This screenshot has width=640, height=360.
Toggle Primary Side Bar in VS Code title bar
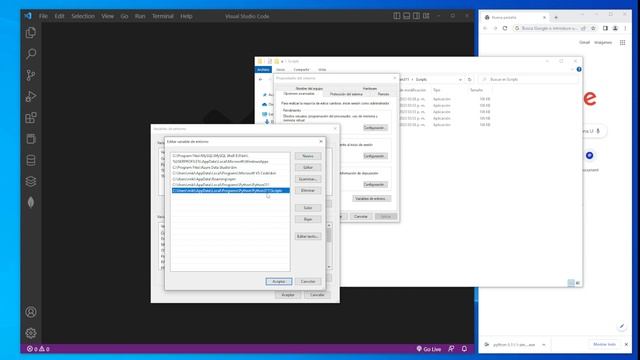[397, 16]
